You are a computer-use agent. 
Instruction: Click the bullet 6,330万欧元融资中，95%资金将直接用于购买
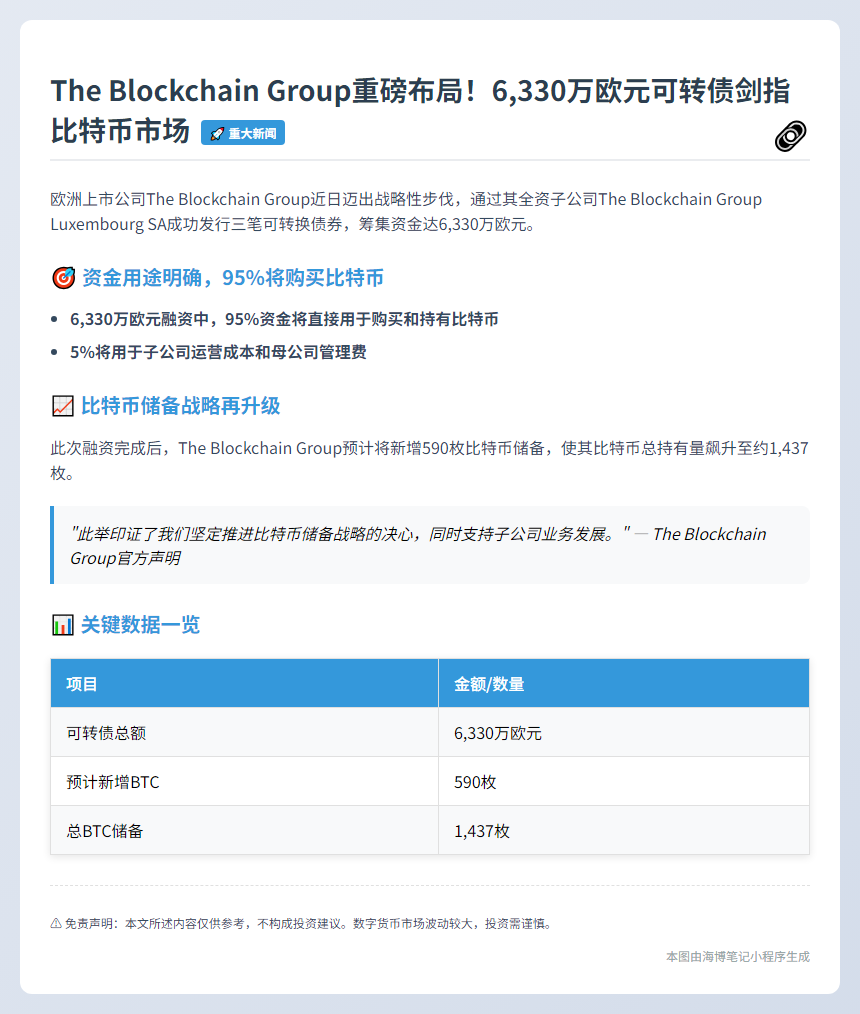pyautogui.click(x=285, y=319)
